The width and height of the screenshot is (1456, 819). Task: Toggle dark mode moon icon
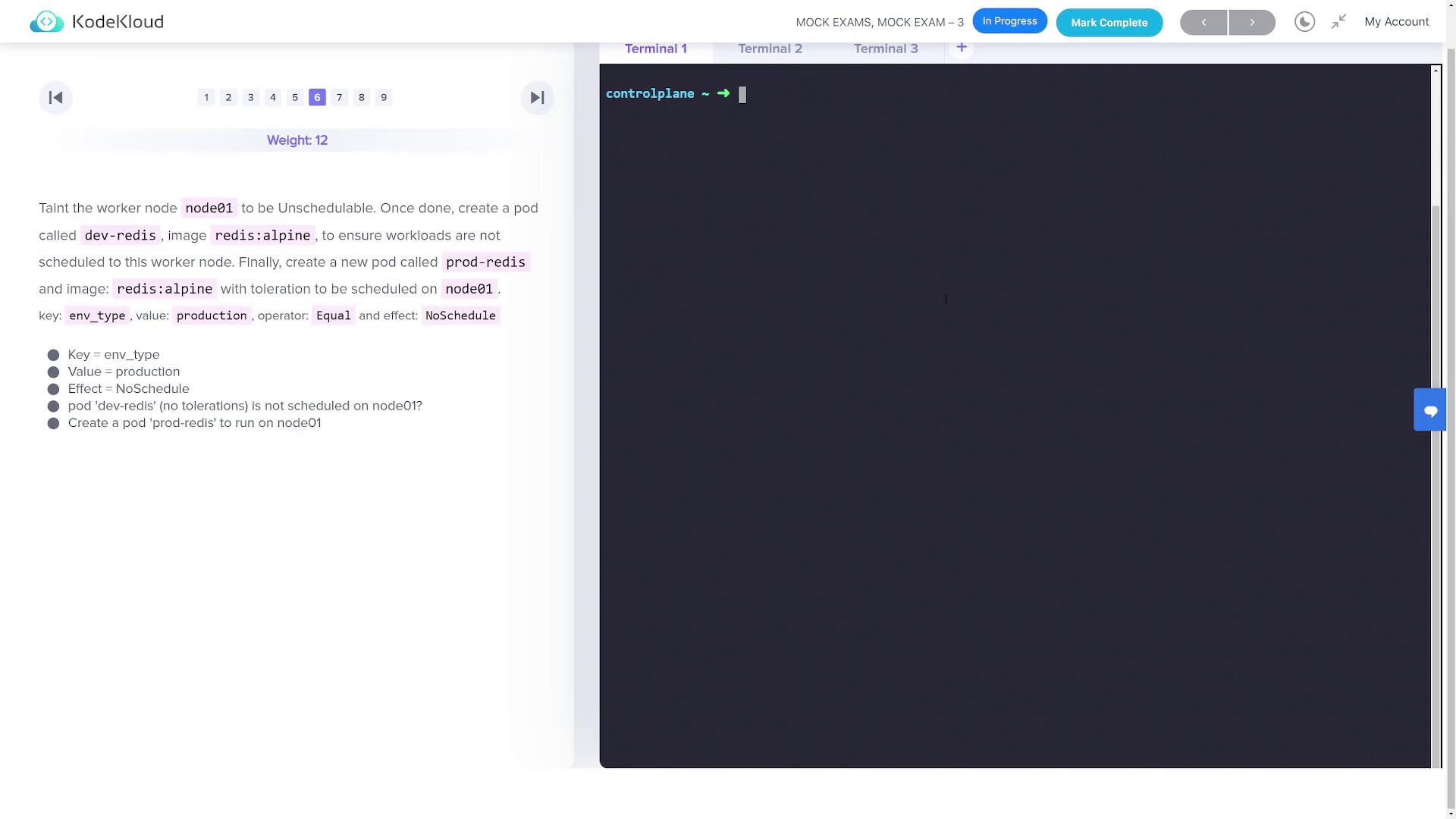pyautogui.click(x=1304, y=22)
